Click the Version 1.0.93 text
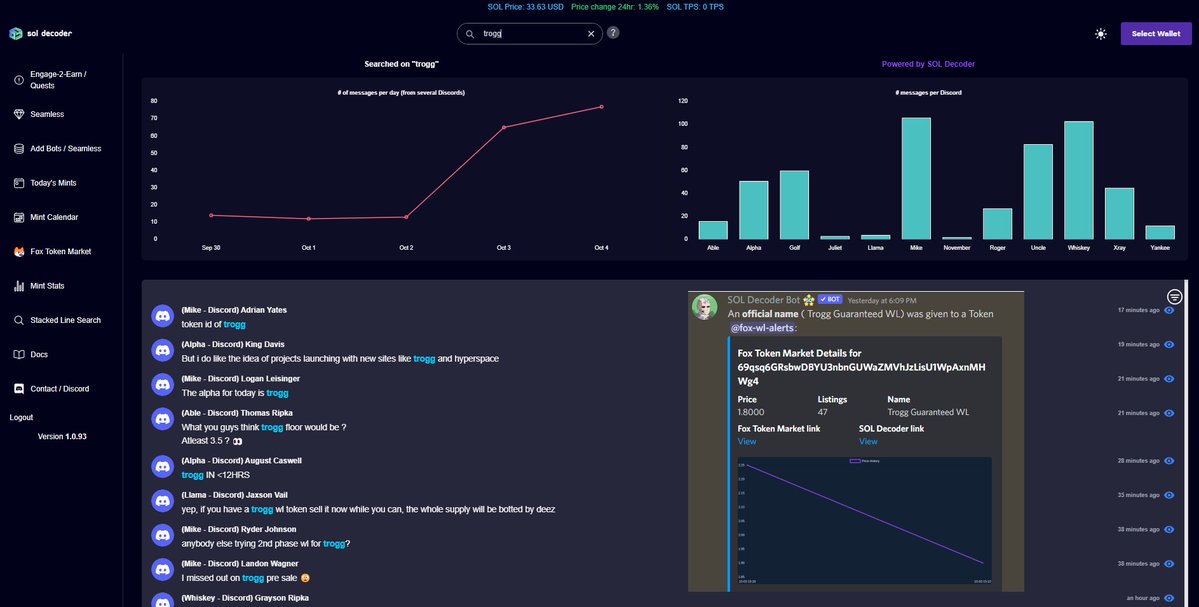The image size is (1199, 607). tap(62, 437)
